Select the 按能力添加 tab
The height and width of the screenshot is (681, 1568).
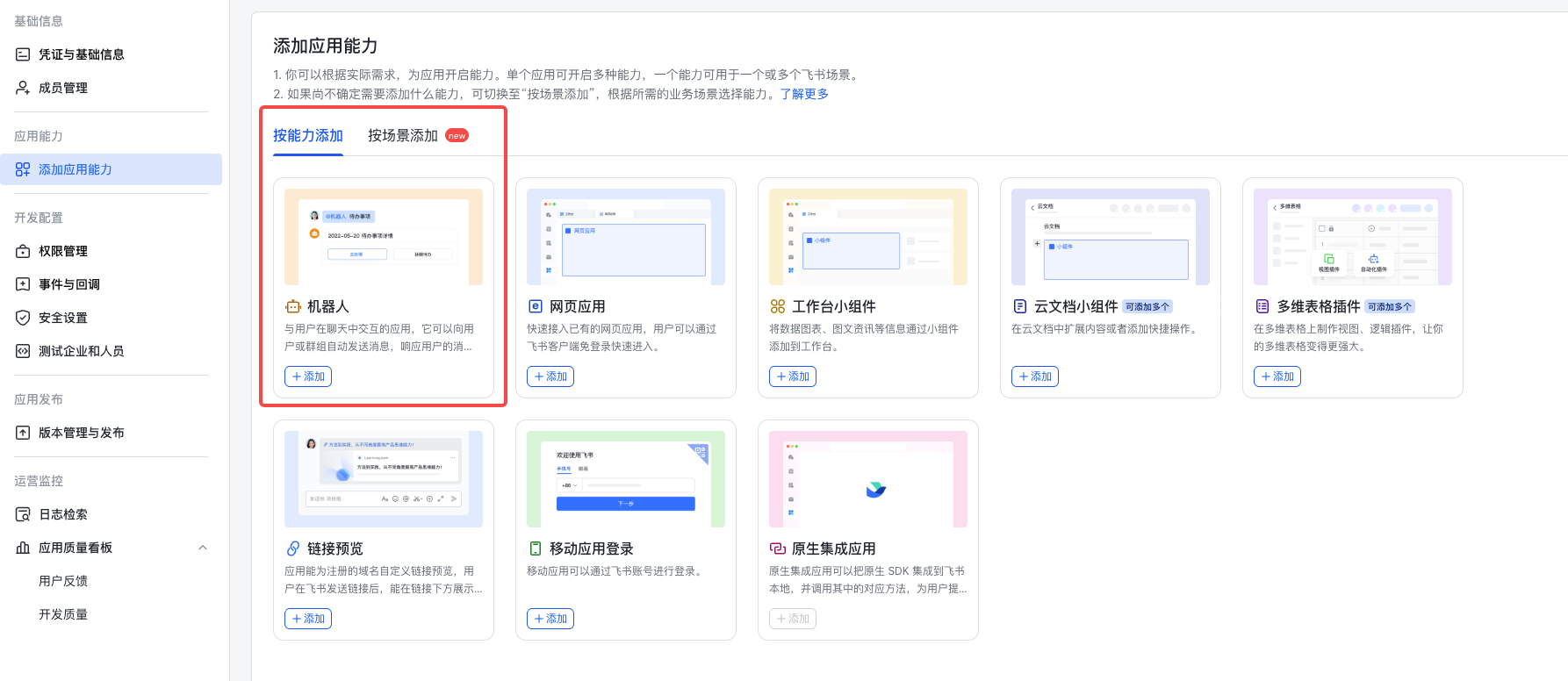308,135
